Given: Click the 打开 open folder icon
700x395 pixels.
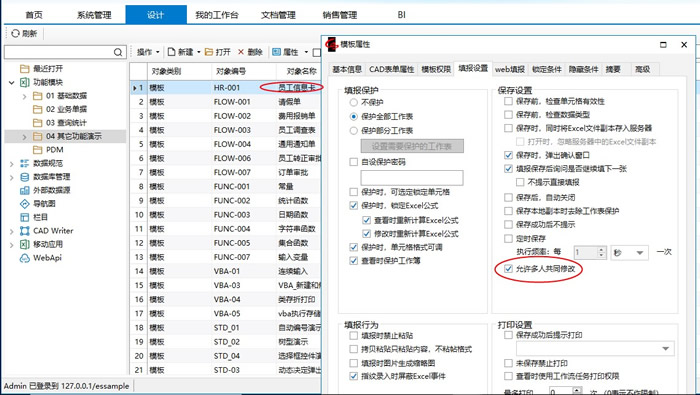Looking at the screenshot, I should [208, 52].
